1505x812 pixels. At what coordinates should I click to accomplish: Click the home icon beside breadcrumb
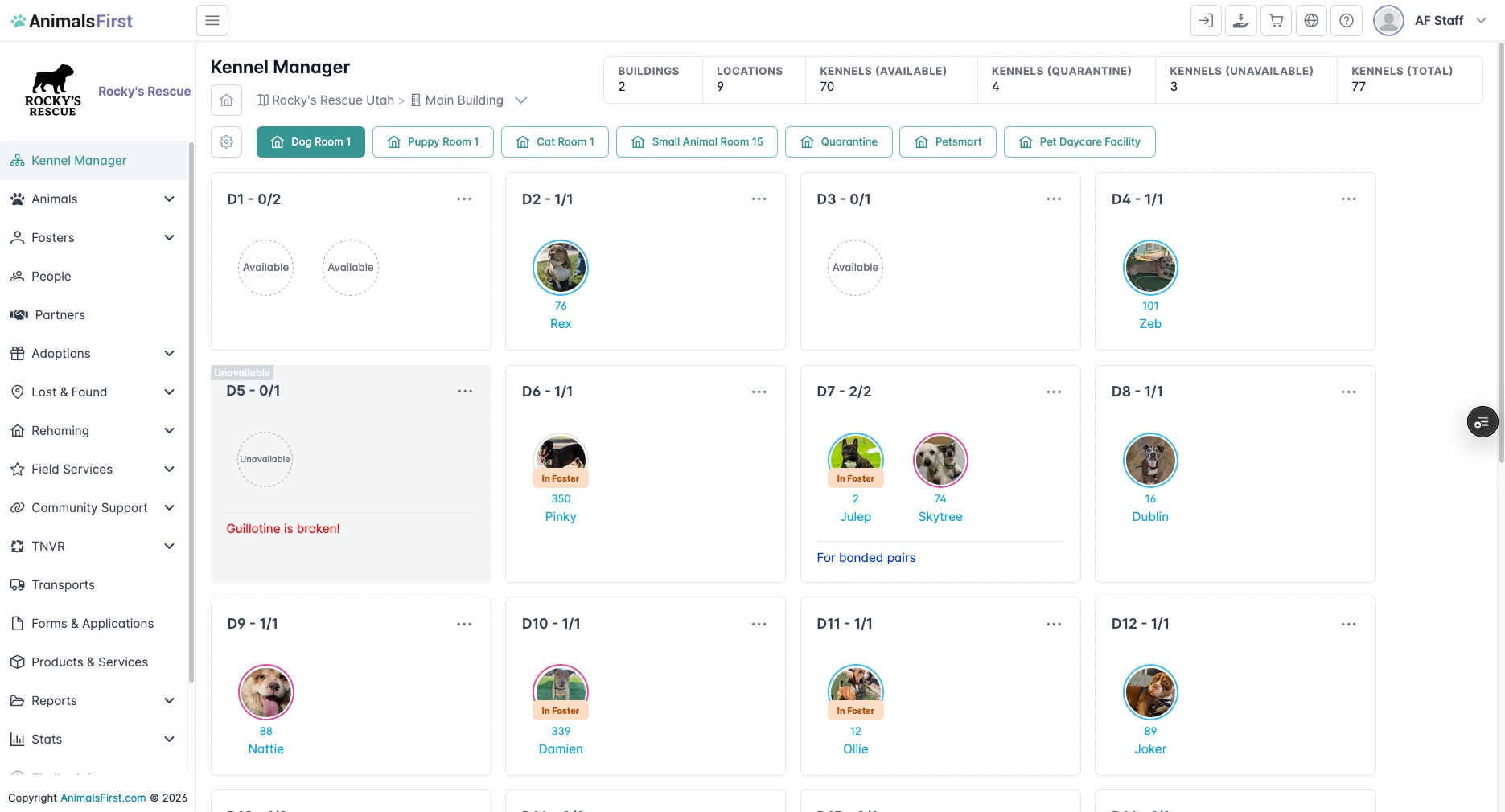coord(227,100)
